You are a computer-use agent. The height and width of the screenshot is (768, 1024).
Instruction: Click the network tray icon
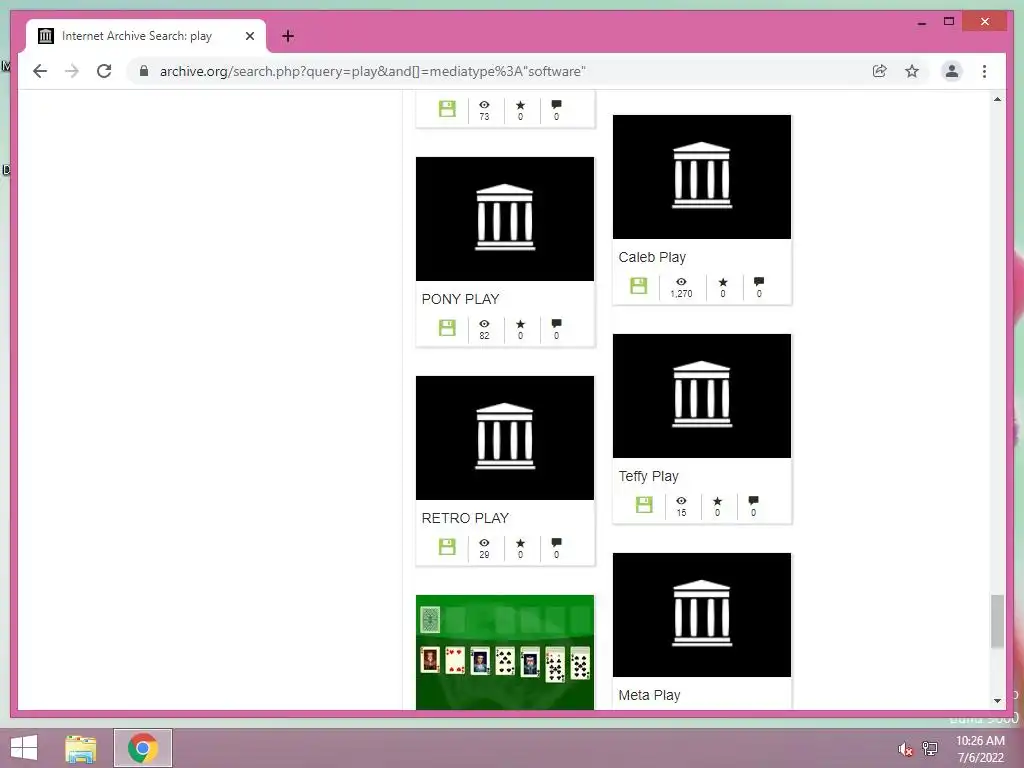(930, 748)
